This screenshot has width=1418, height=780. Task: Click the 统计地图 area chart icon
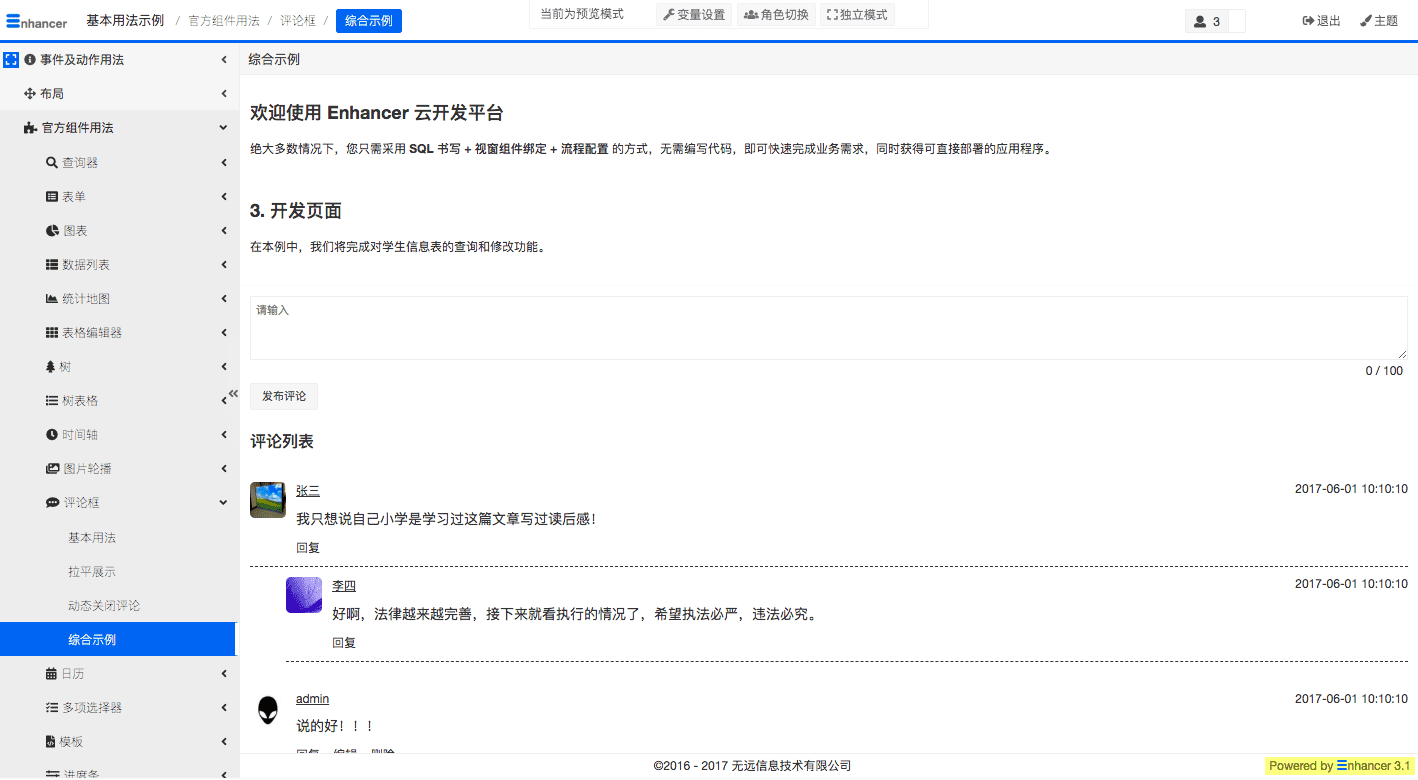(x=52, y=299)
